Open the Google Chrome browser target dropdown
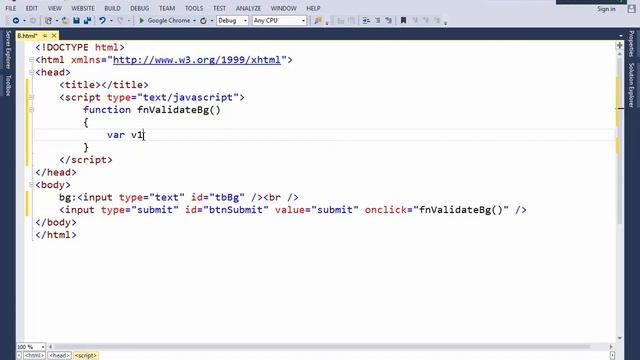Image resolution: width=640 pixels, height=360 pixels. [194, 20]
